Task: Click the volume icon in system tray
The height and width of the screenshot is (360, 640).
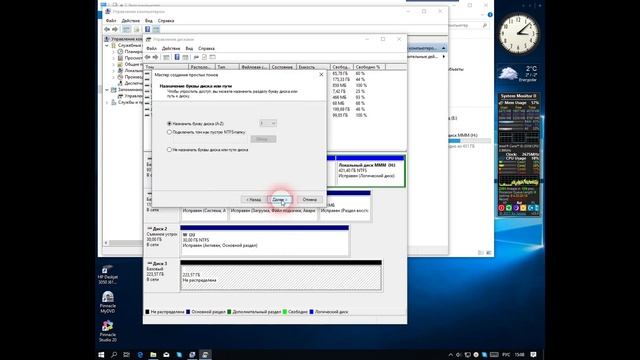Action: (x=459, y=355)
